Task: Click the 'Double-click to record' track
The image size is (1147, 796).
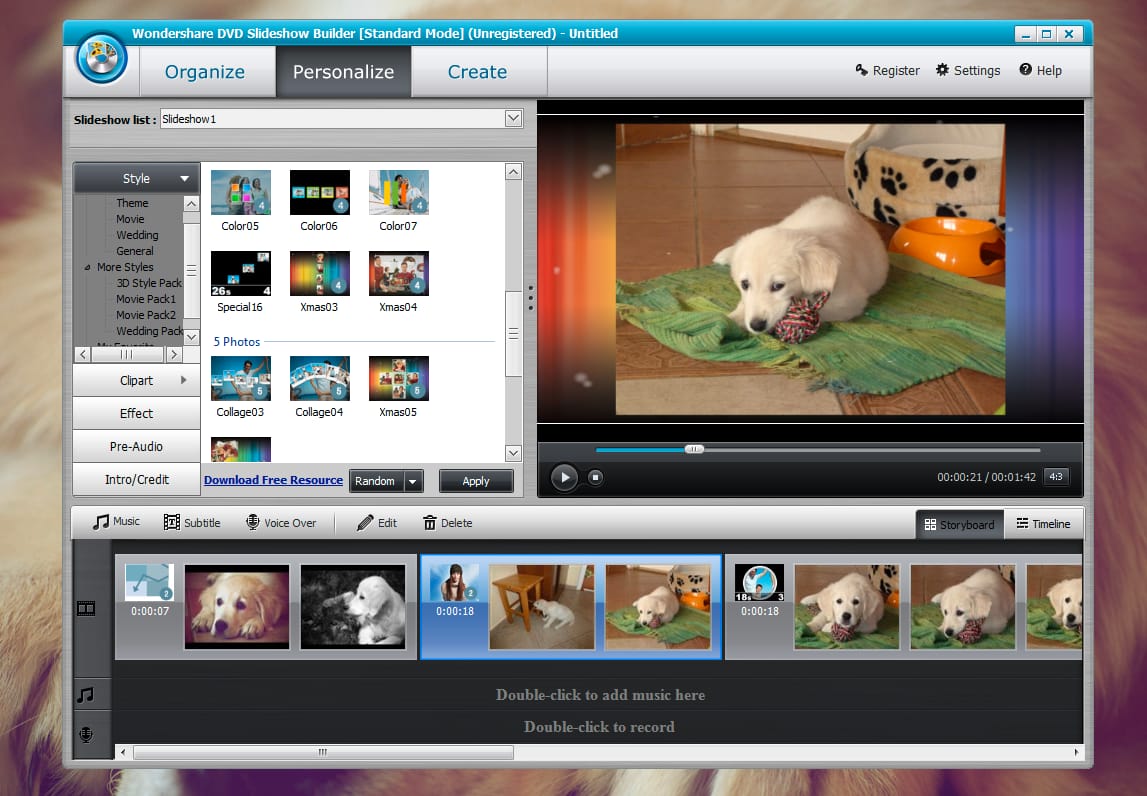Action: (600, 726)
